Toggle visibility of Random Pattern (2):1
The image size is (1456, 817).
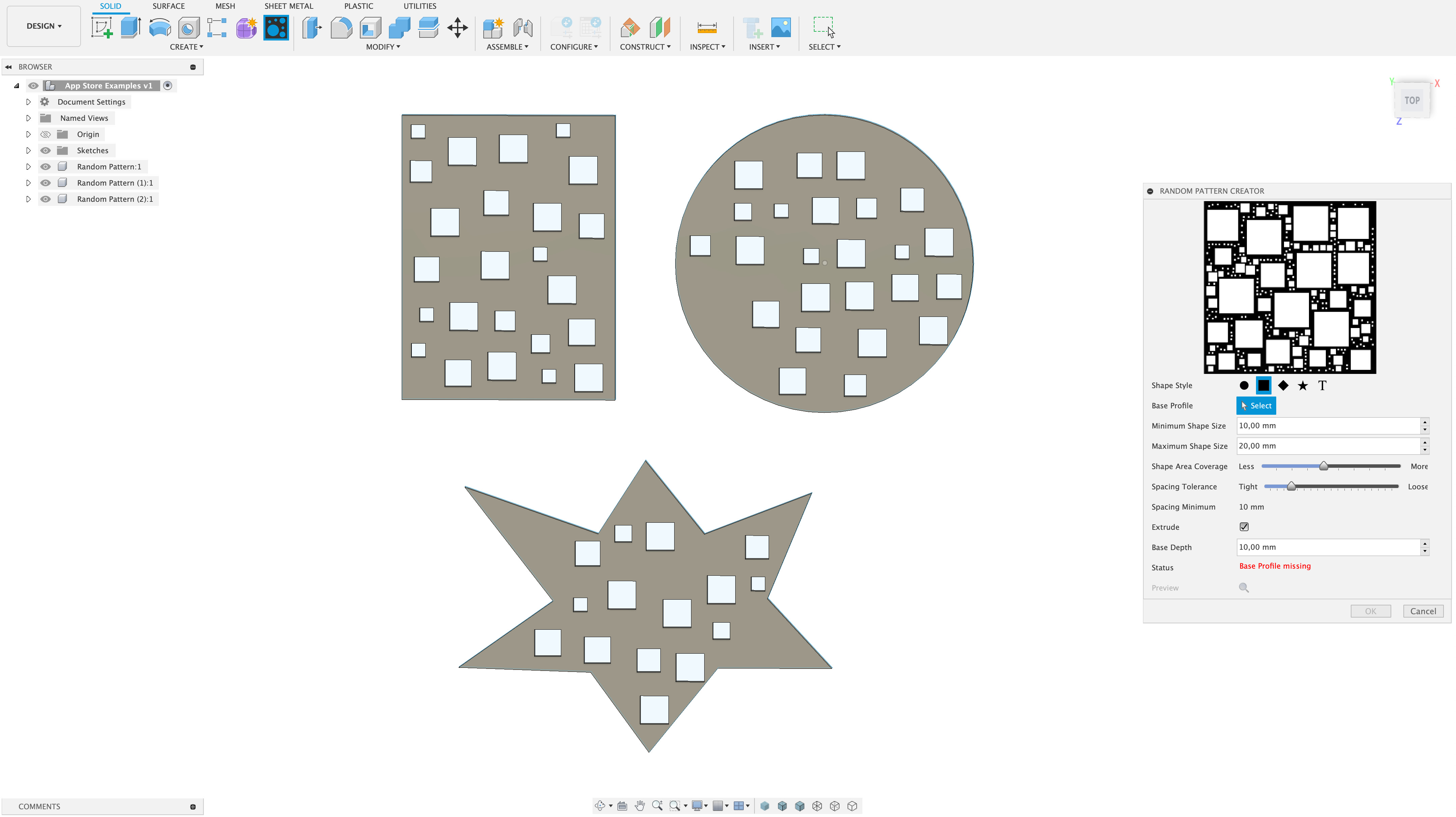coord(46,199)
